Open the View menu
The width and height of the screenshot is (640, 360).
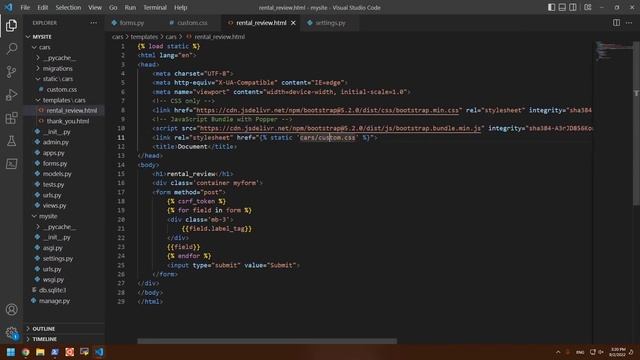coord(95,7)
